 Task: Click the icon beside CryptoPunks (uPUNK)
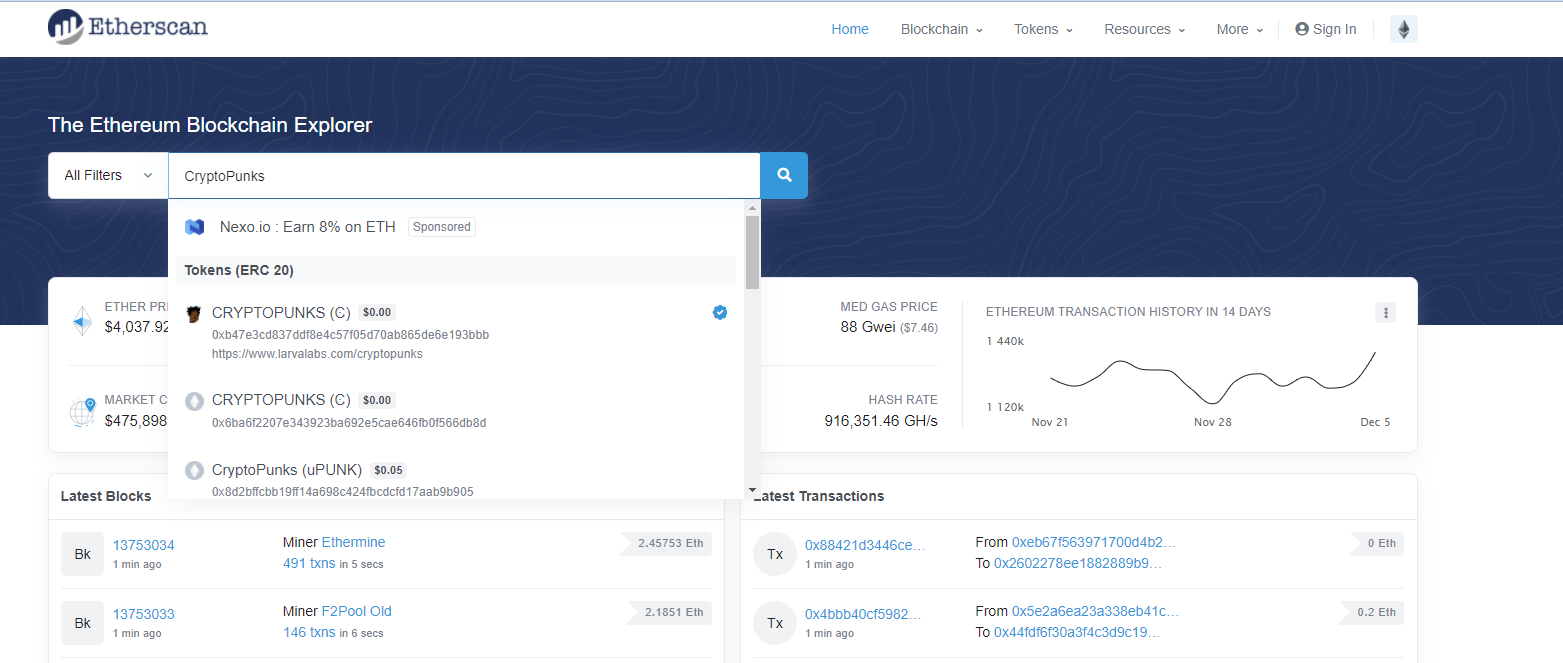click(194, 470)
